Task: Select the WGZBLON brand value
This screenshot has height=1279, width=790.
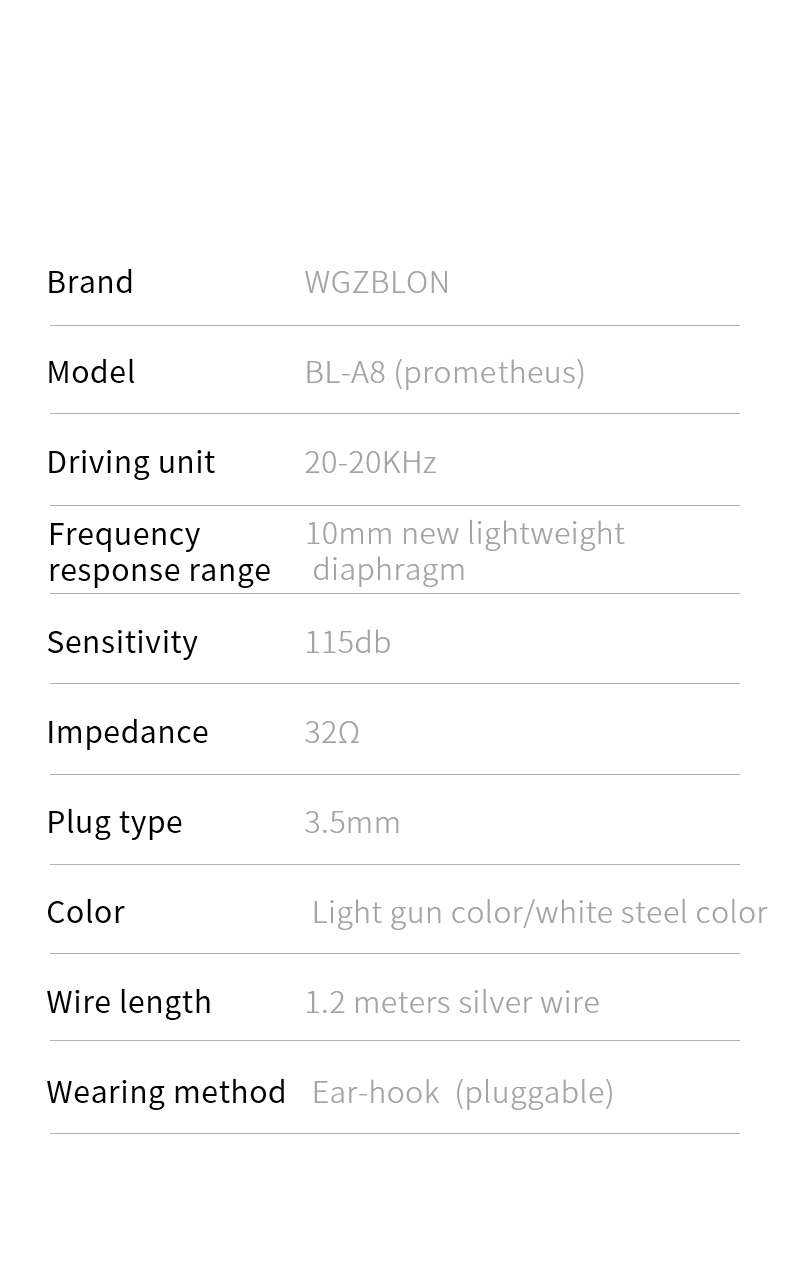Action: pos(376,282)
